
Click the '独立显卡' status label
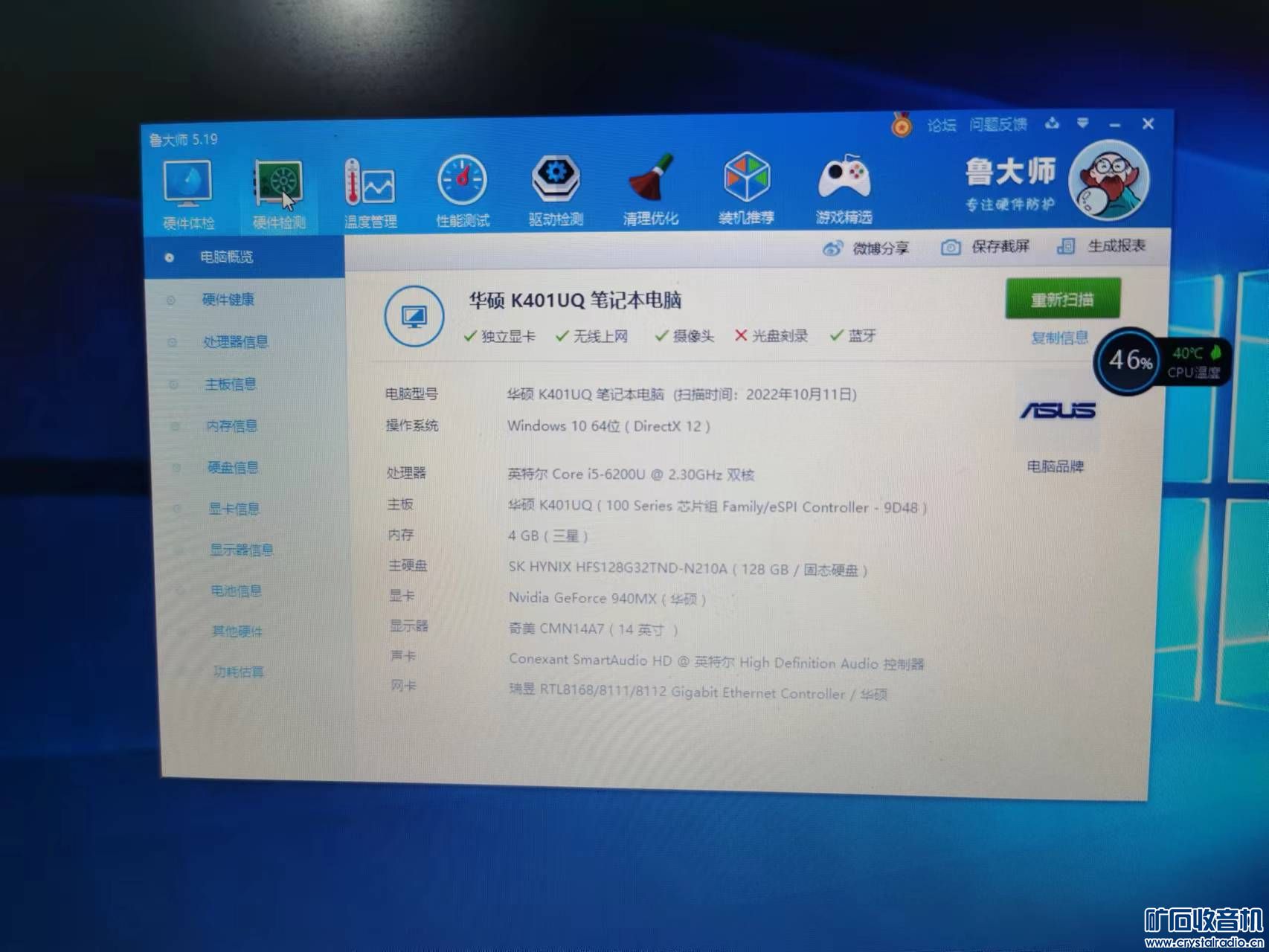coord(508,336)
